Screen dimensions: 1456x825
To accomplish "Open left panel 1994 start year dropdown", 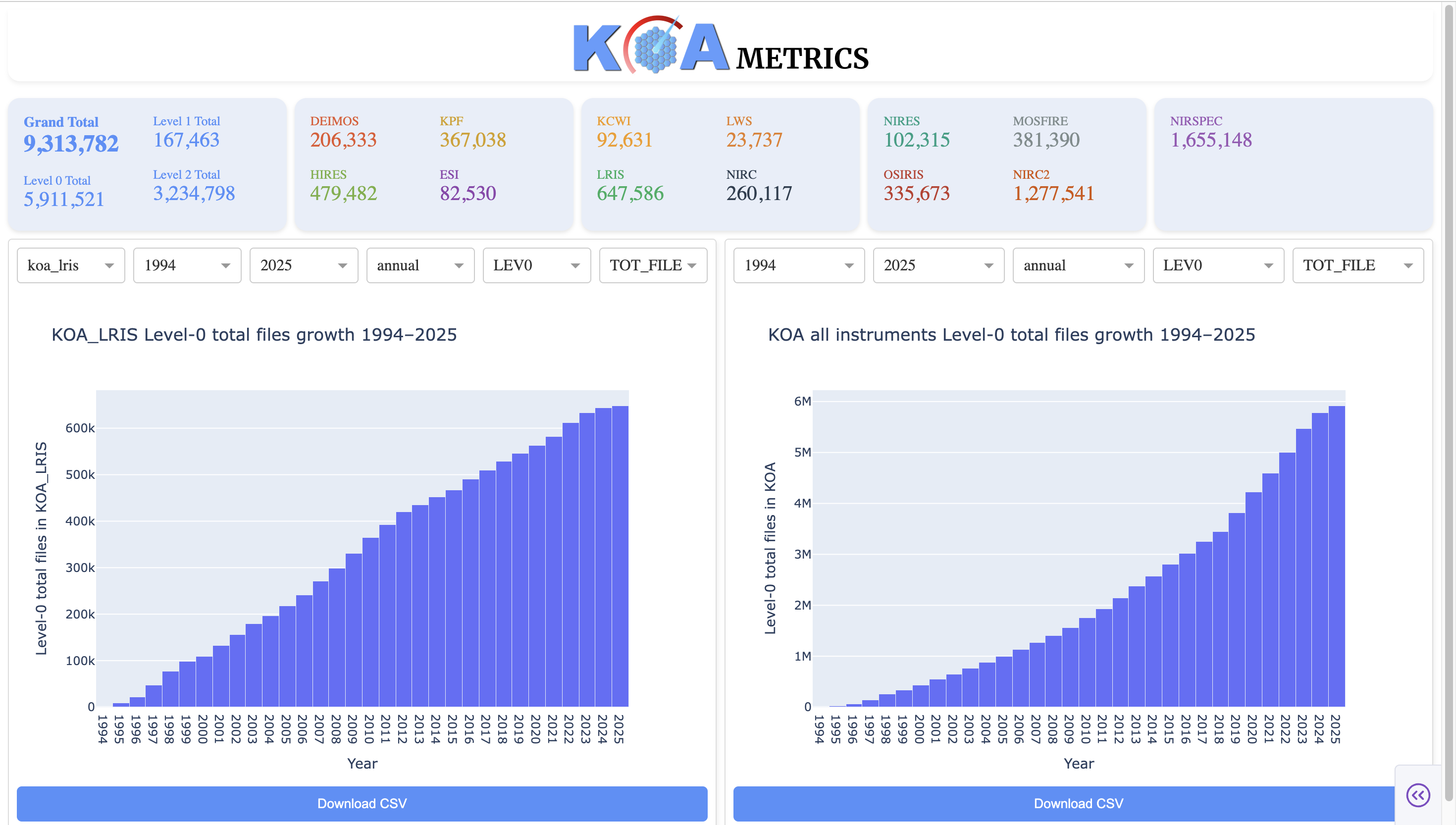I will coord(187,265).
